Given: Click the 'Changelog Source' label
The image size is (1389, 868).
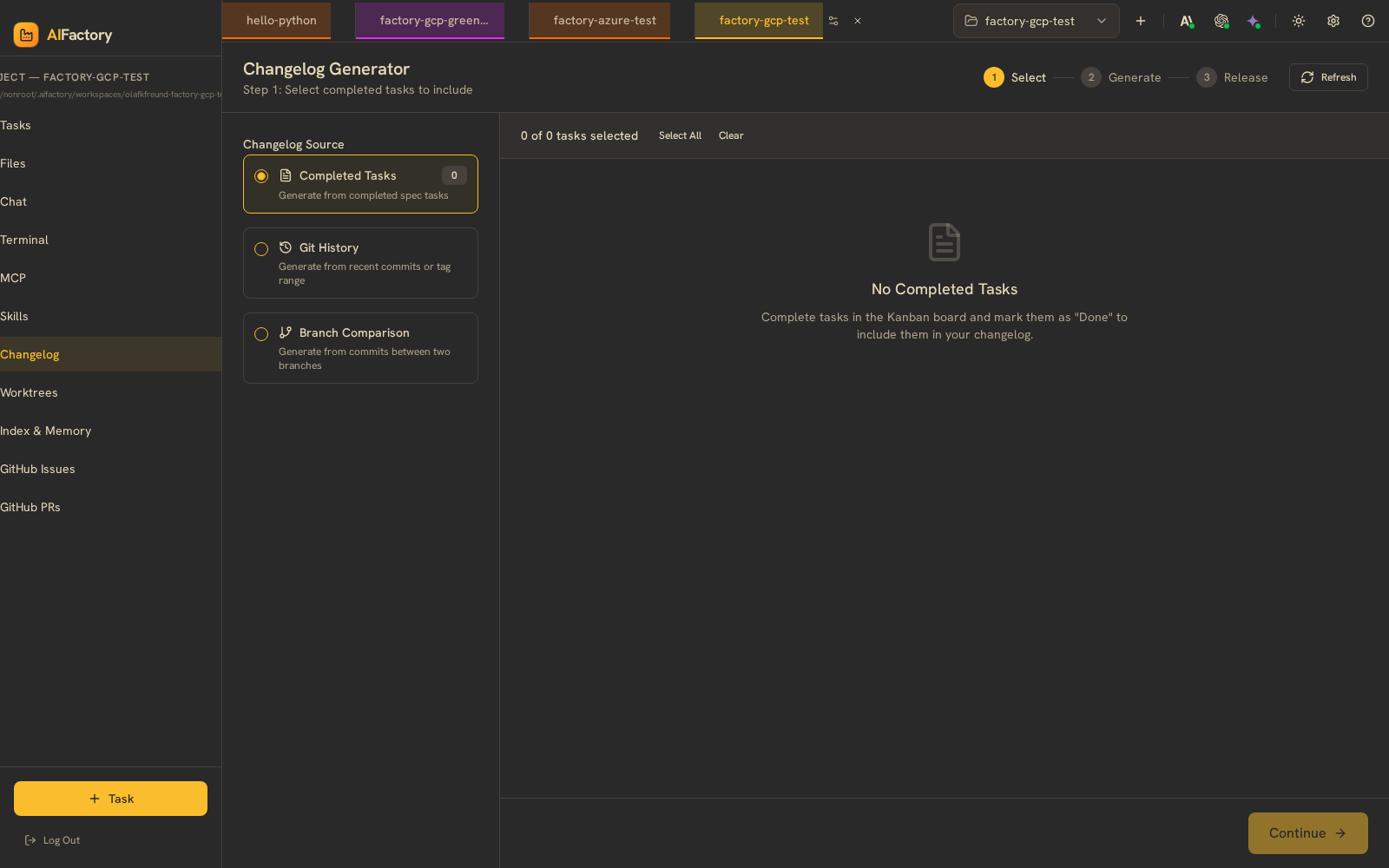Looking at the screenshot, I should click(x=293, y=144).
